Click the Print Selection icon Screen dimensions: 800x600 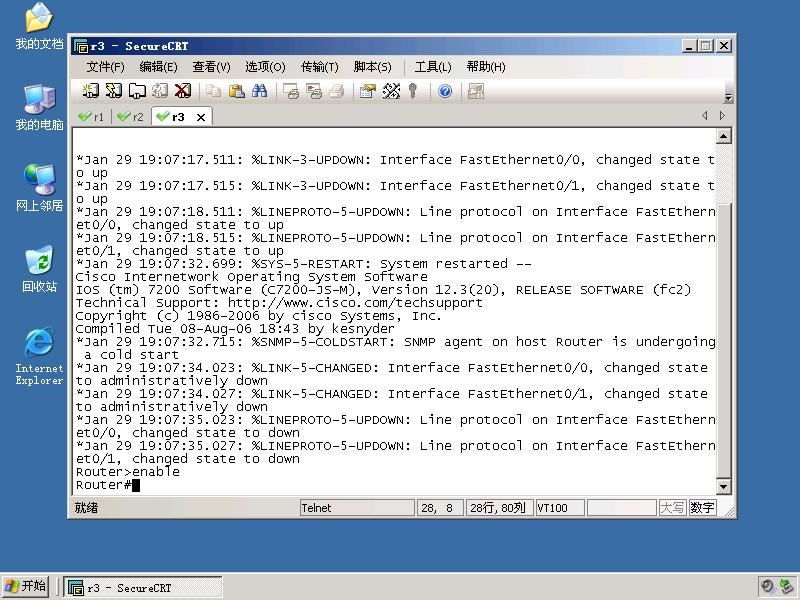(314, 91)
